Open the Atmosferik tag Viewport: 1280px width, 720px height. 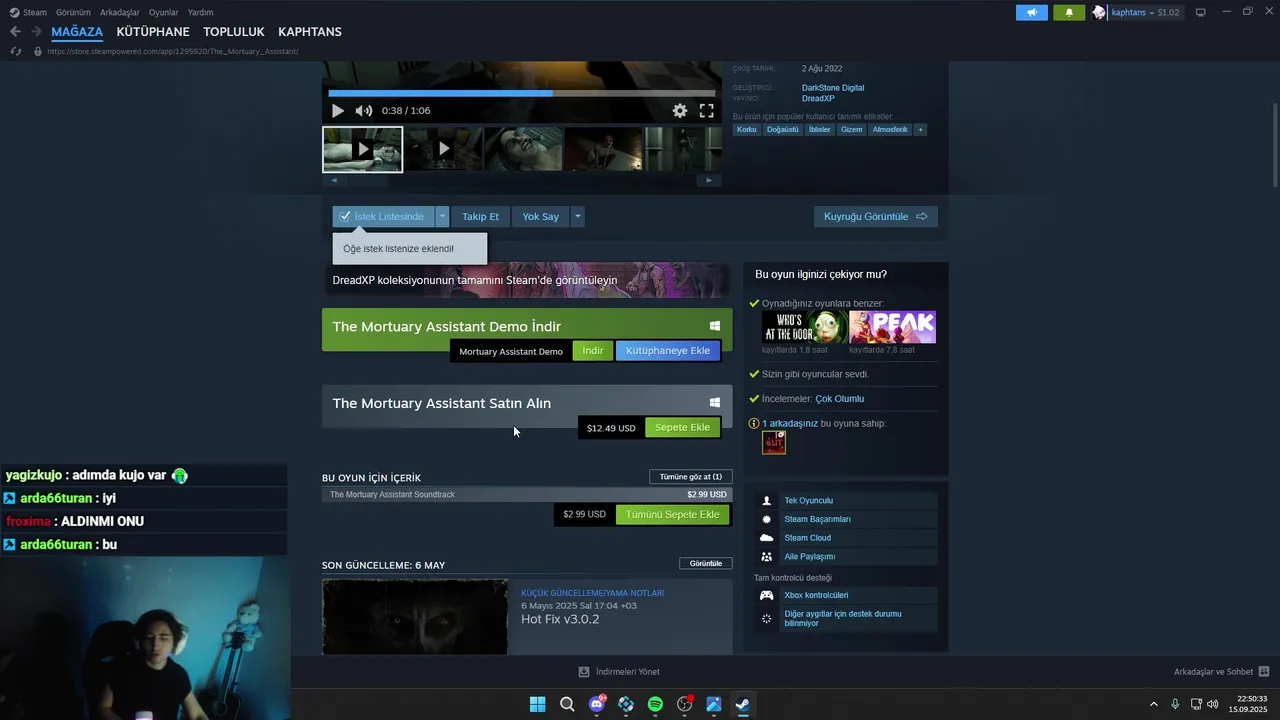coord(890,130)
